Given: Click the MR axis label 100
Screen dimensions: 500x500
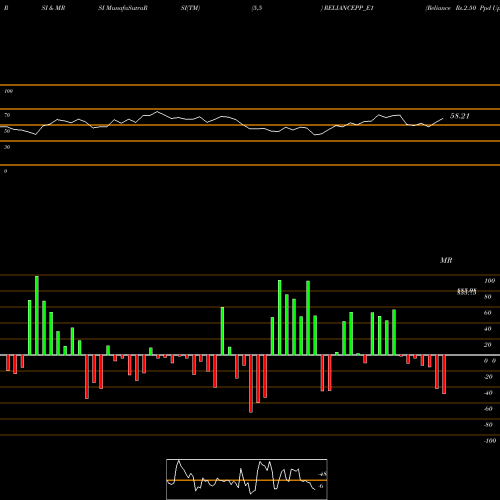Looking at the screenshot, I should click(x=489, y=281).
